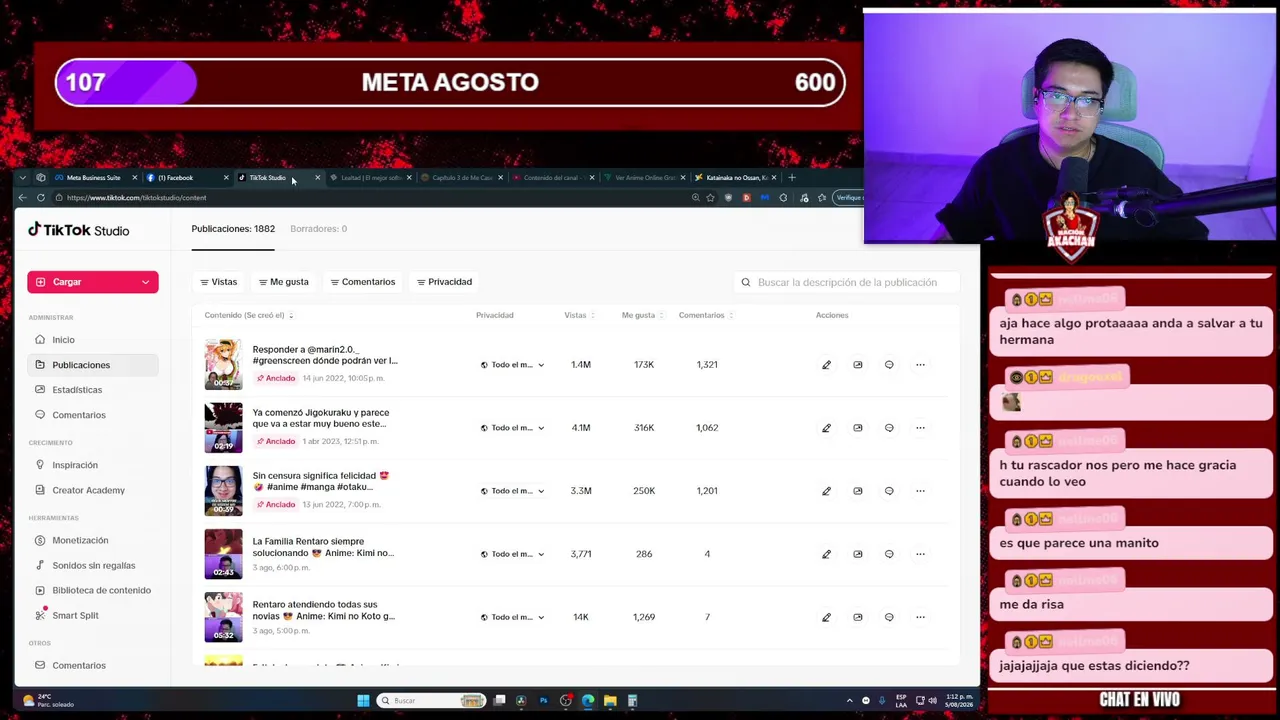The height and width of the screenshot is (720, 1280).
Task: Open thumbnail of 'Ya comenzó Jigokuraku' video
Action: [223, 428]
